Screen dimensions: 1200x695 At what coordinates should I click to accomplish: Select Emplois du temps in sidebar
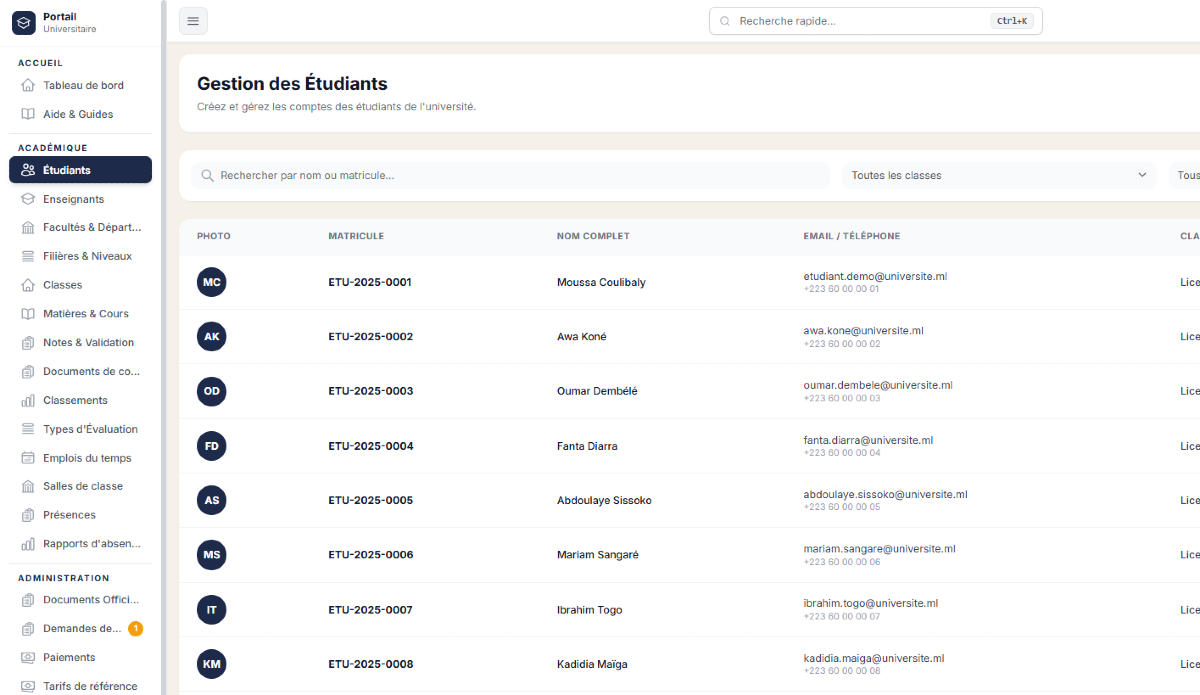point(80,458)
